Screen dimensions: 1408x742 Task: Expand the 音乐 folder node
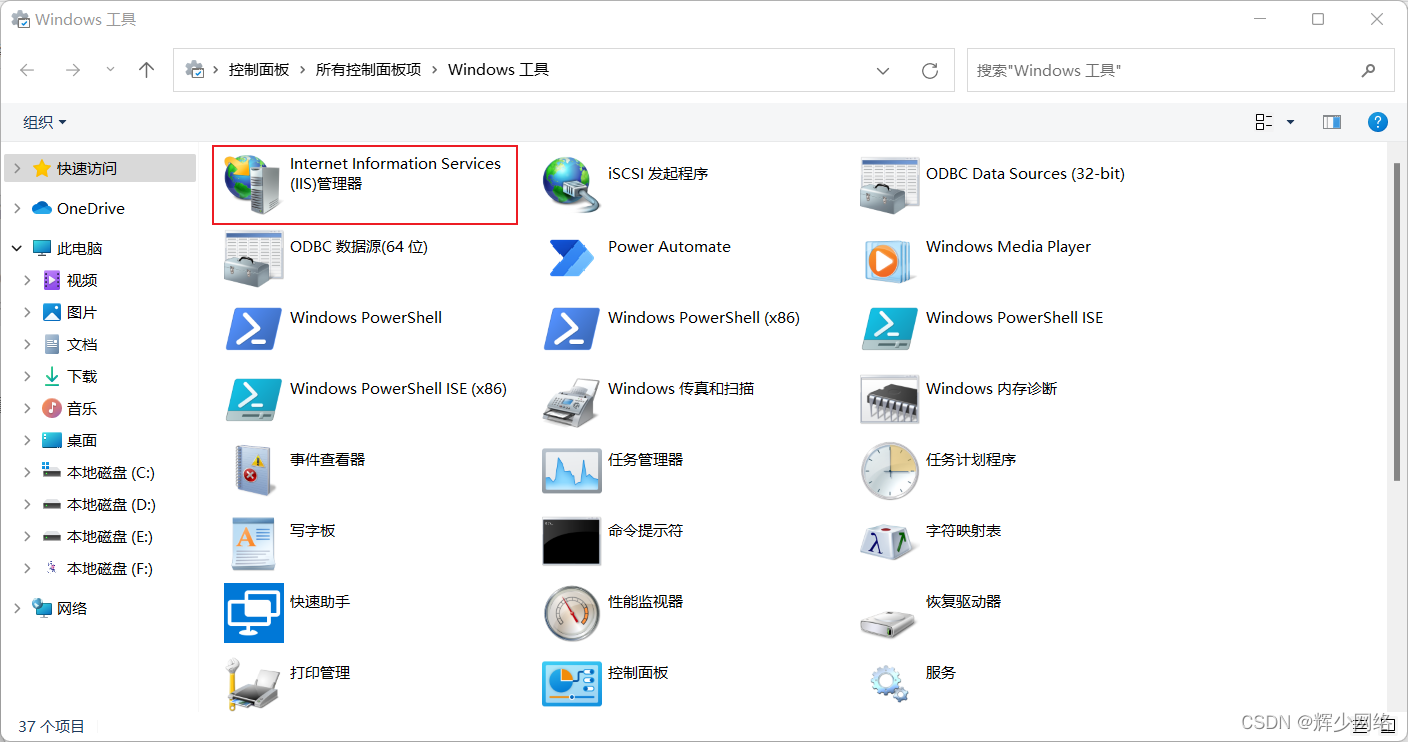28,409
